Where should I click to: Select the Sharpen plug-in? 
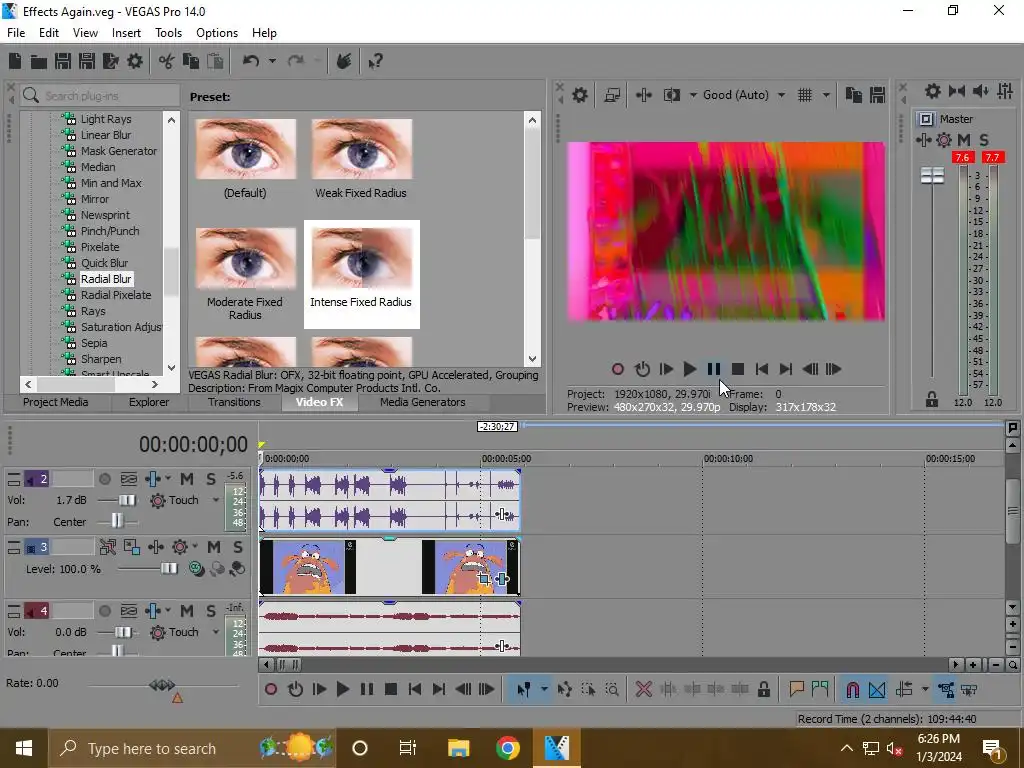[101, 359]
